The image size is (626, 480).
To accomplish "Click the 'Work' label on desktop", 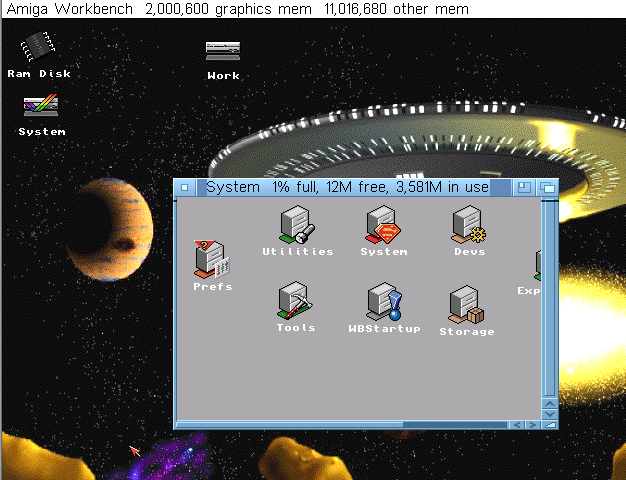I will click(223, 75).
